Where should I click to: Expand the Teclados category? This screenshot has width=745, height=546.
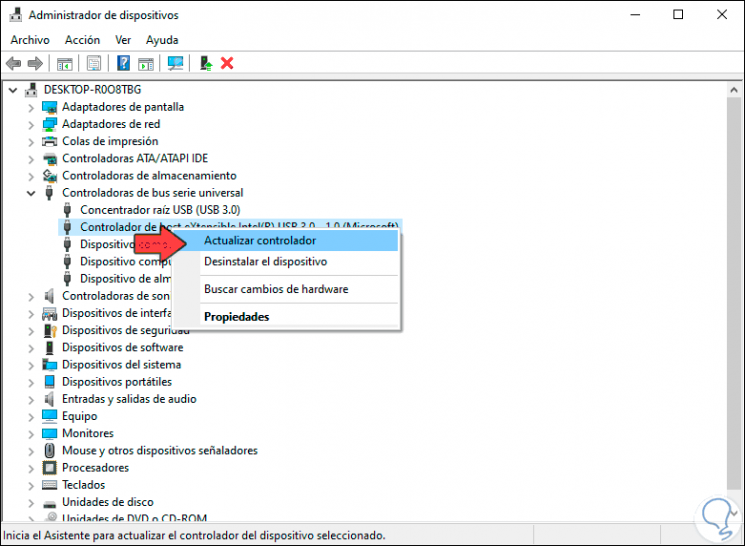(x=31, y=486)
